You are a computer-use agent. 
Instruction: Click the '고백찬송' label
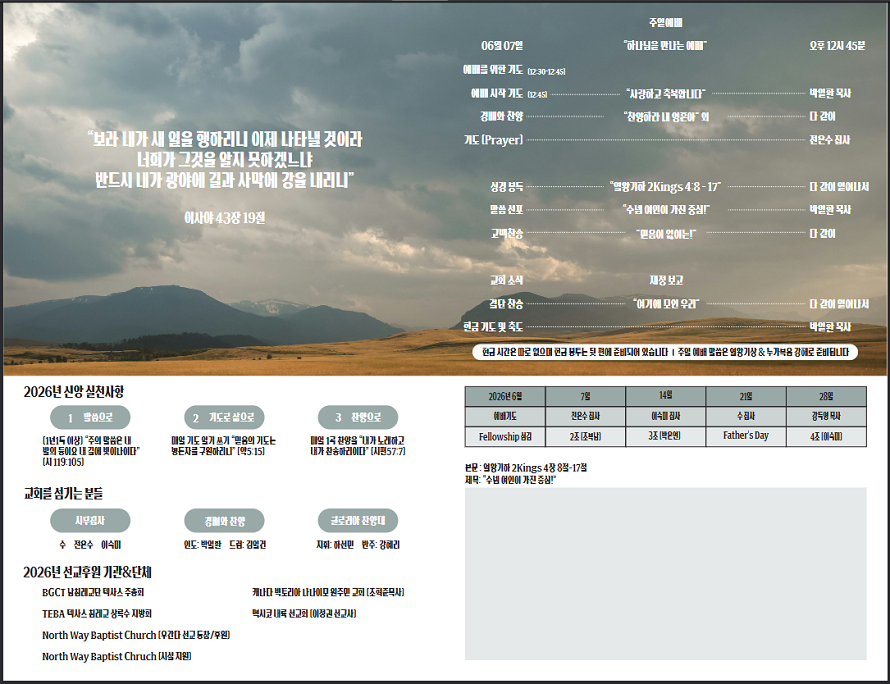pyautogui.click(x=506, y=233)
